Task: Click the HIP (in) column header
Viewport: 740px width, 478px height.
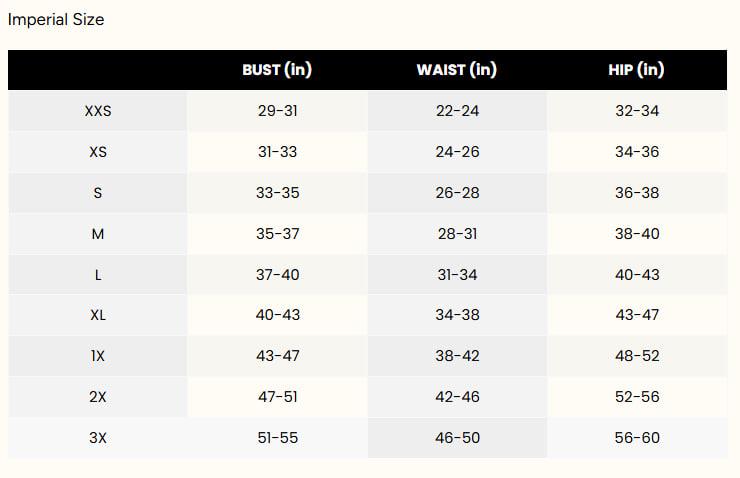Action: click(x=636, y=70)
